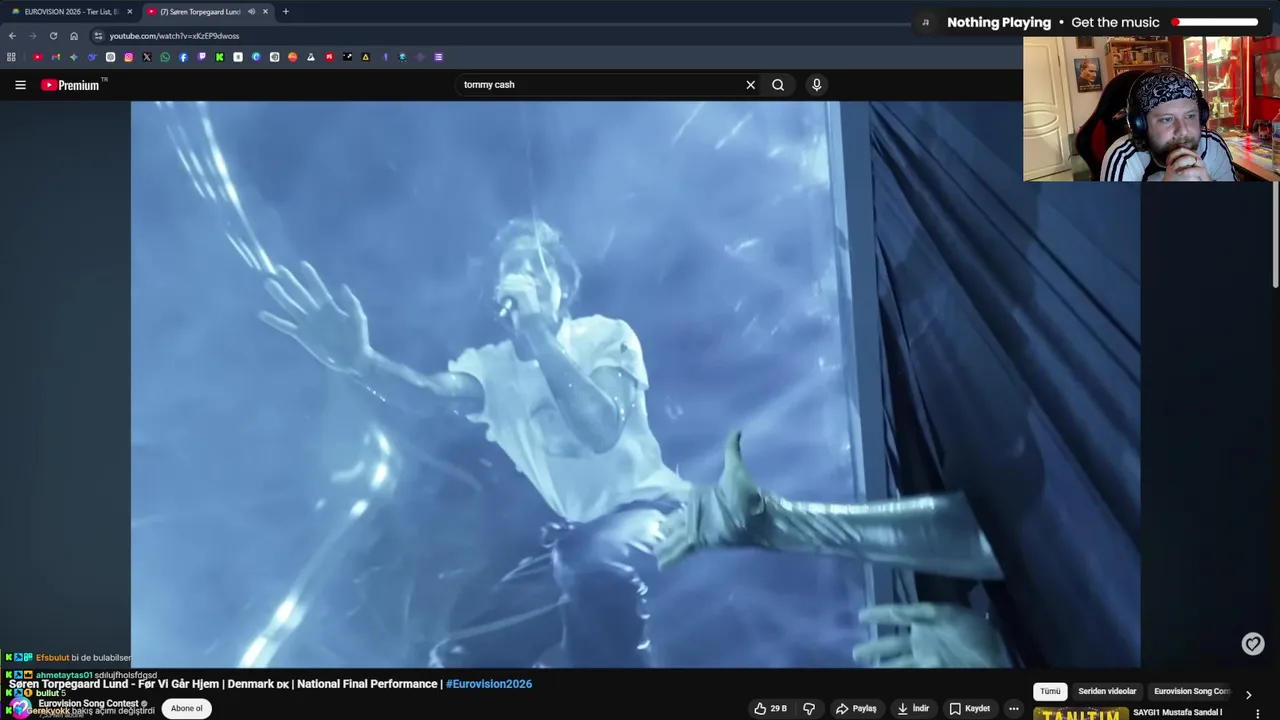1280x720 pixels.
Task: Open the Eurovision Song Contest channel link
Action: tap(88, 703)
